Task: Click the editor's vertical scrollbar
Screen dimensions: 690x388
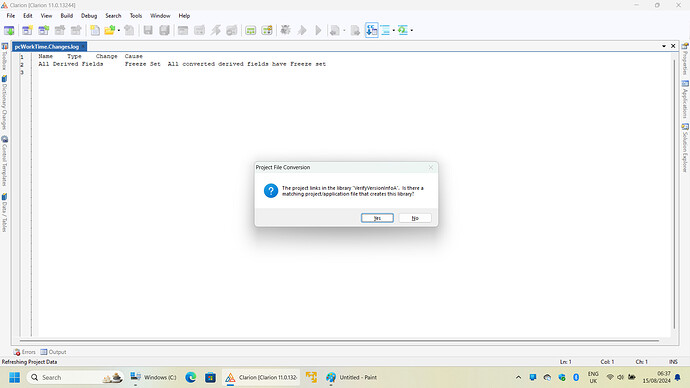Action: pyautogui.click(x=674, y=194)
